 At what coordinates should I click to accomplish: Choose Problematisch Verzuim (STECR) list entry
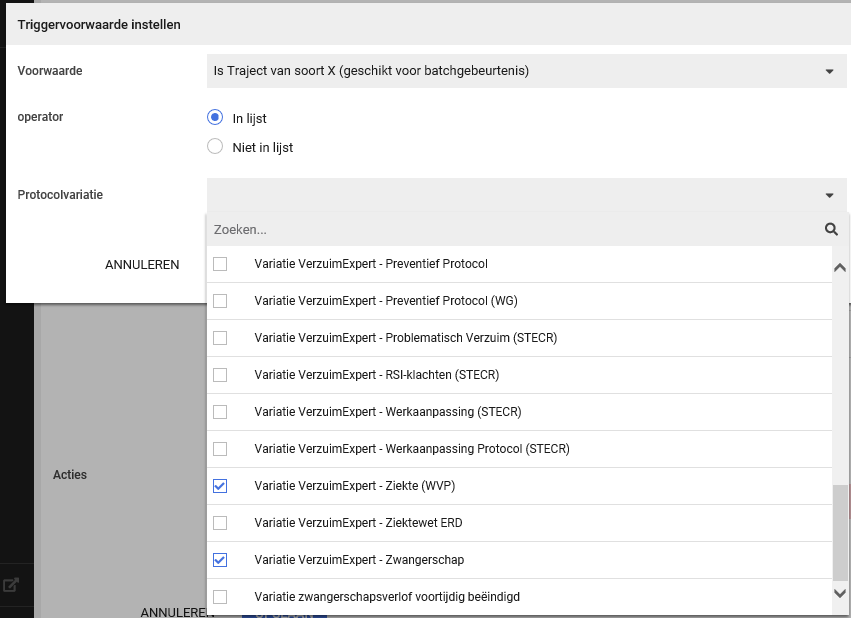405,338
